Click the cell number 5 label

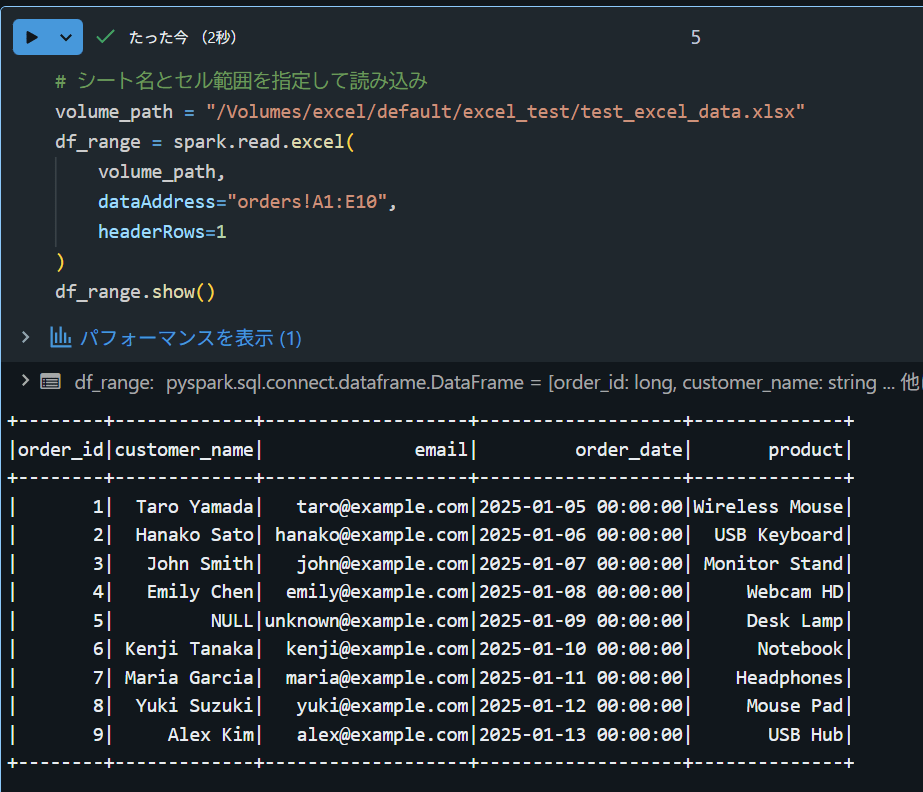click(696, 38)
